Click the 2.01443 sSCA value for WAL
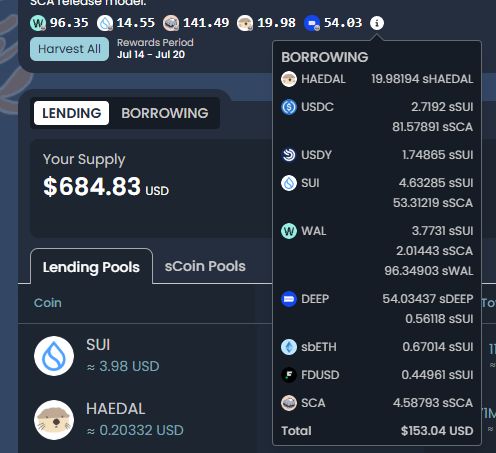 pyautogui.click(x=435, y=251)
